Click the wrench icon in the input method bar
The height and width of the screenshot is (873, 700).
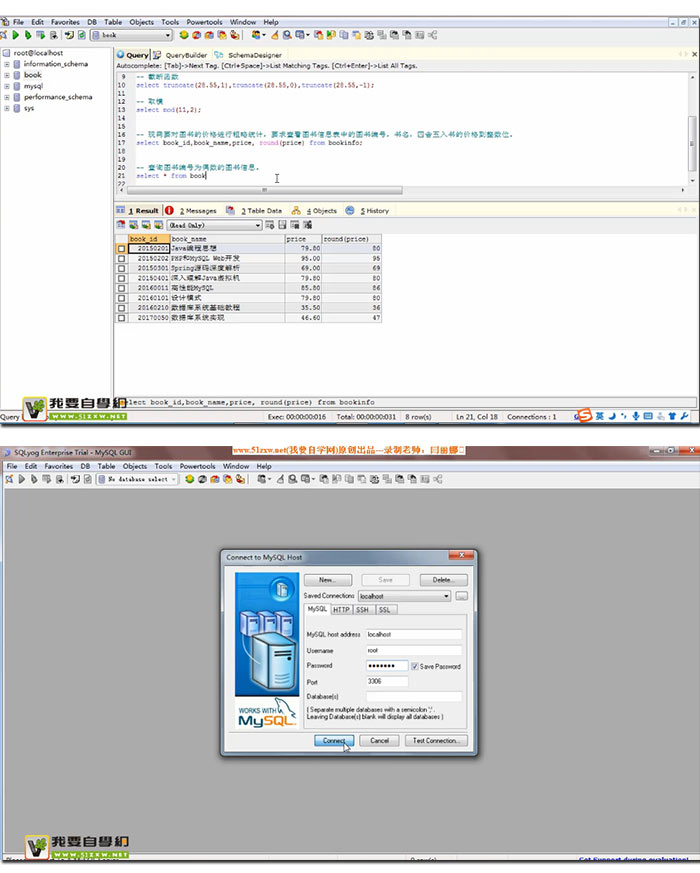tap(684, 416)
